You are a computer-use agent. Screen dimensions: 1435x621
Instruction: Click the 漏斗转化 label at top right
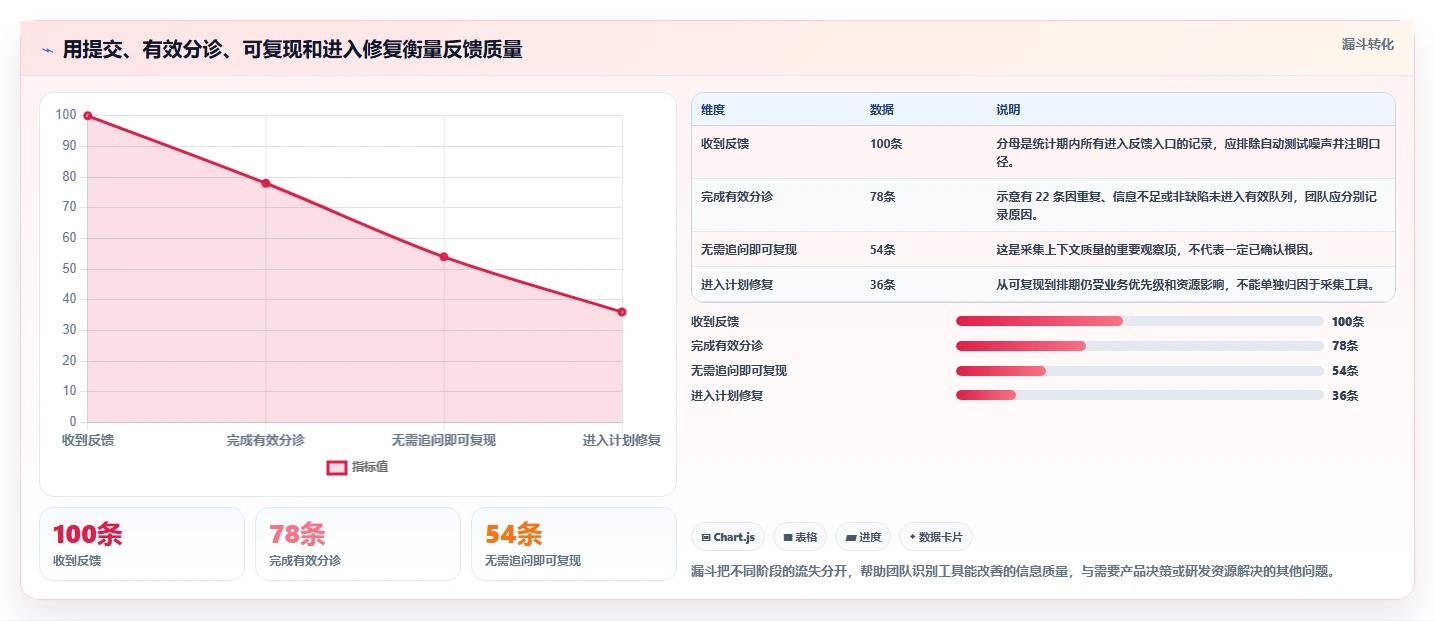pyautogui.click(x=1367, y=44)
